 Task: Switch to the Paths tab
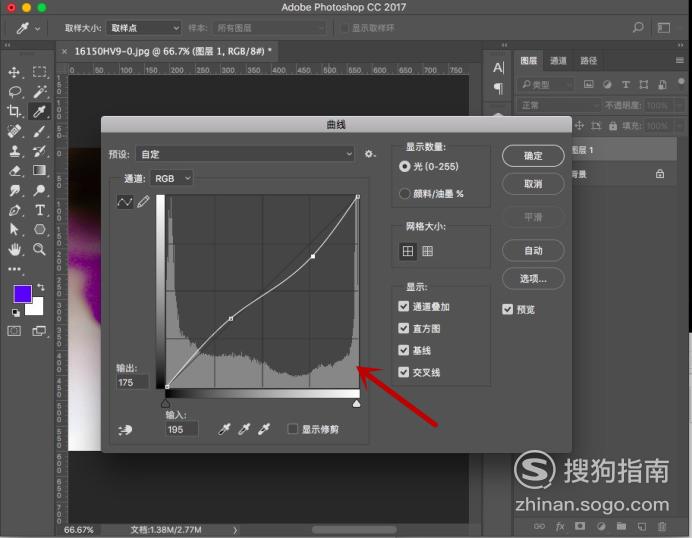588,60
